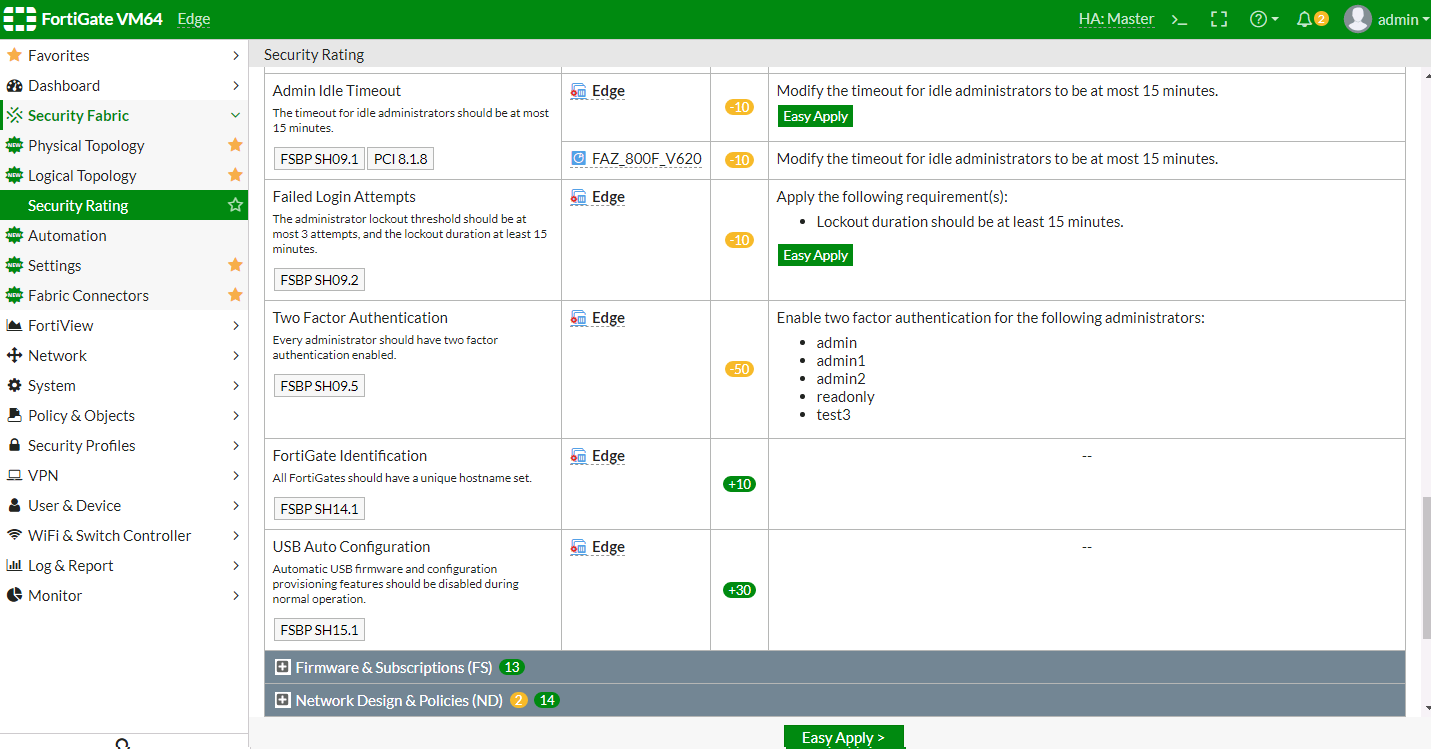Click the FAZ_800F_V620 device icon
This screenshot has width=1434, height=750.
pos(578,158)
